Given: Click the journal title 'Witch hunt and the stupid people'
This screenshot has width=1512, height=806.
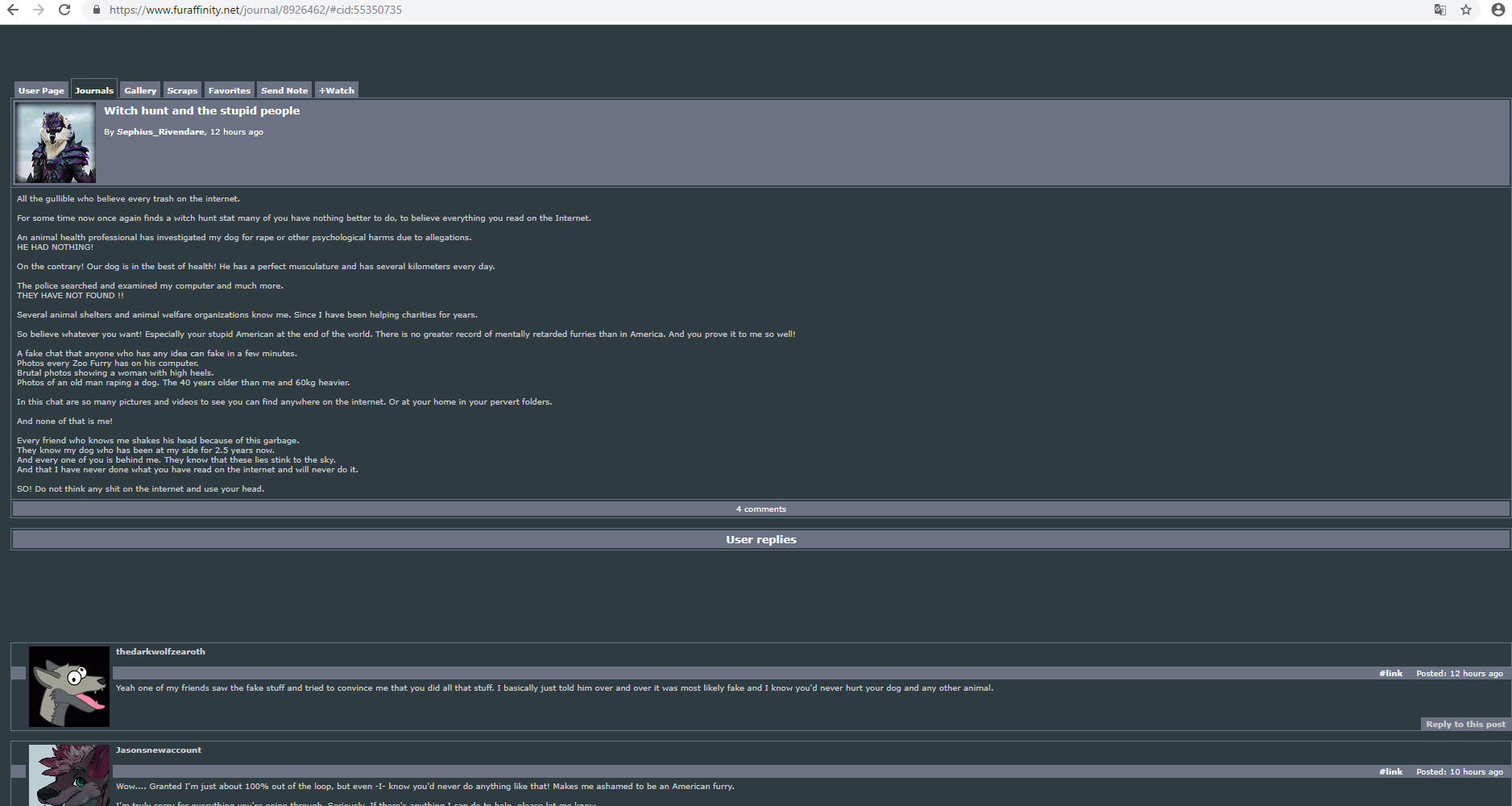Looking at the screenshot, I should (201, 110).
